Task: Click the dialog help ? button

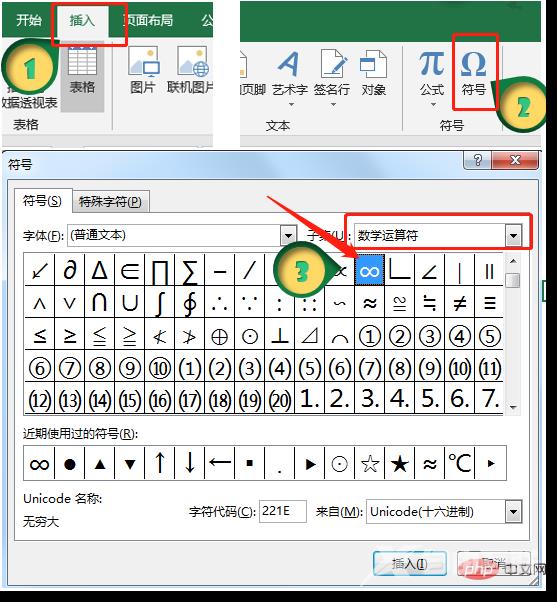Action: click(x=478, y=160)
